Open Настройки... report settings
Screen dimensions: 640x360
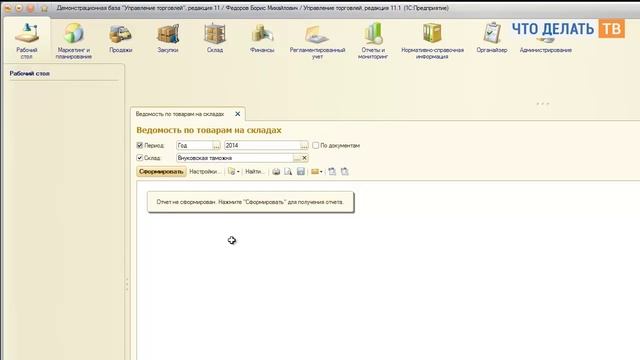click(205, 172)
